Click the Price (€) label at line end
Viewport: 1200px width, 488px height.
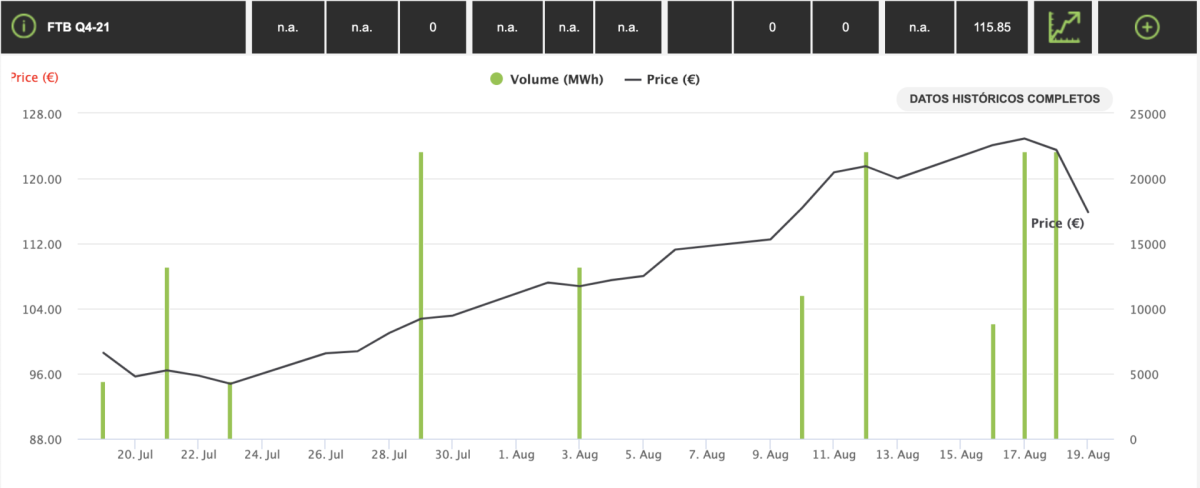pyautogui.click(x=1057, y=224)
